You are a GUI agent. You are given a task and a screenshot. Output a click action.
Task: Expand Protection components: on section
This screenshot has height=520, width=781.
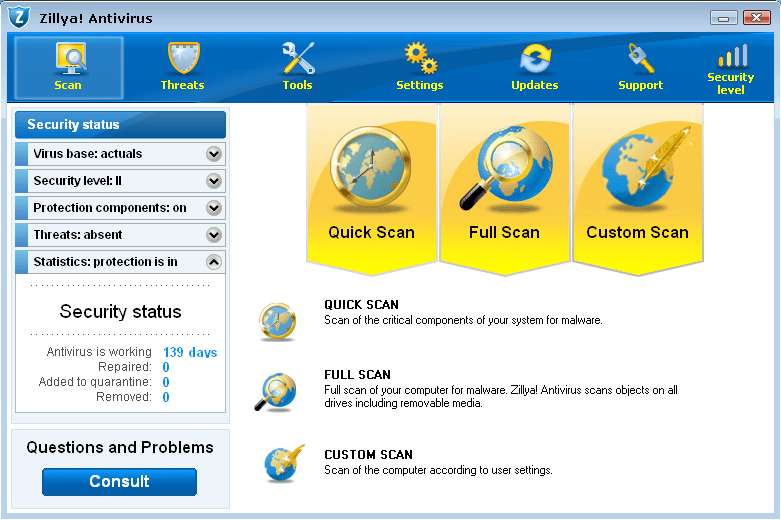(x=213, y=208)
